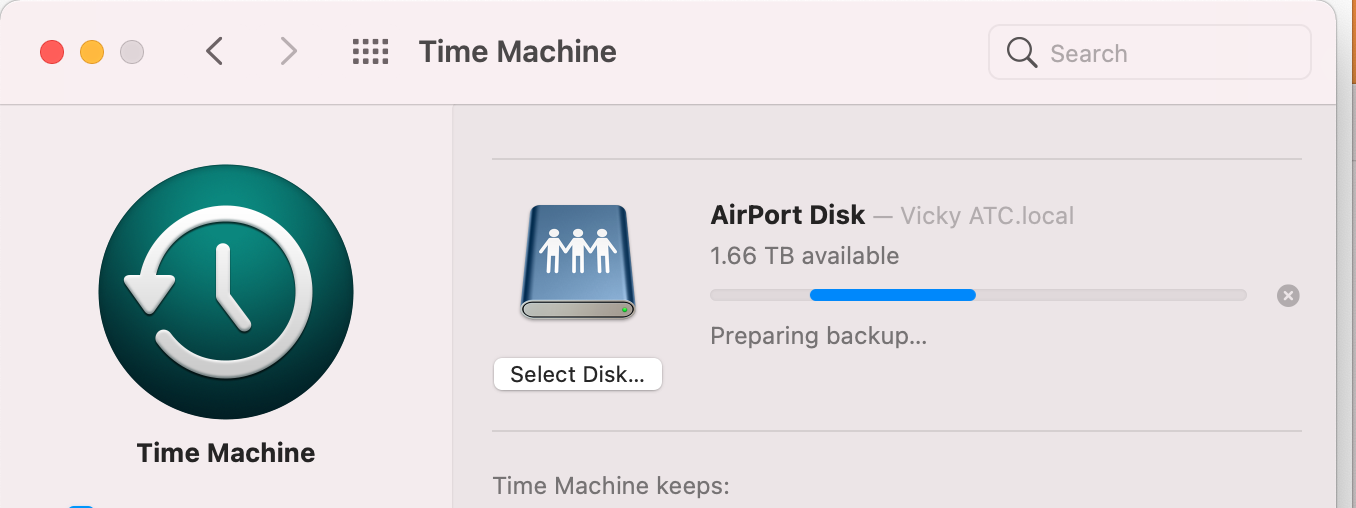Image resolution: width=1356 pixels, height=508 pixels.
Task: Click the "1.66 TB available" text
Action: coord(804,256)
